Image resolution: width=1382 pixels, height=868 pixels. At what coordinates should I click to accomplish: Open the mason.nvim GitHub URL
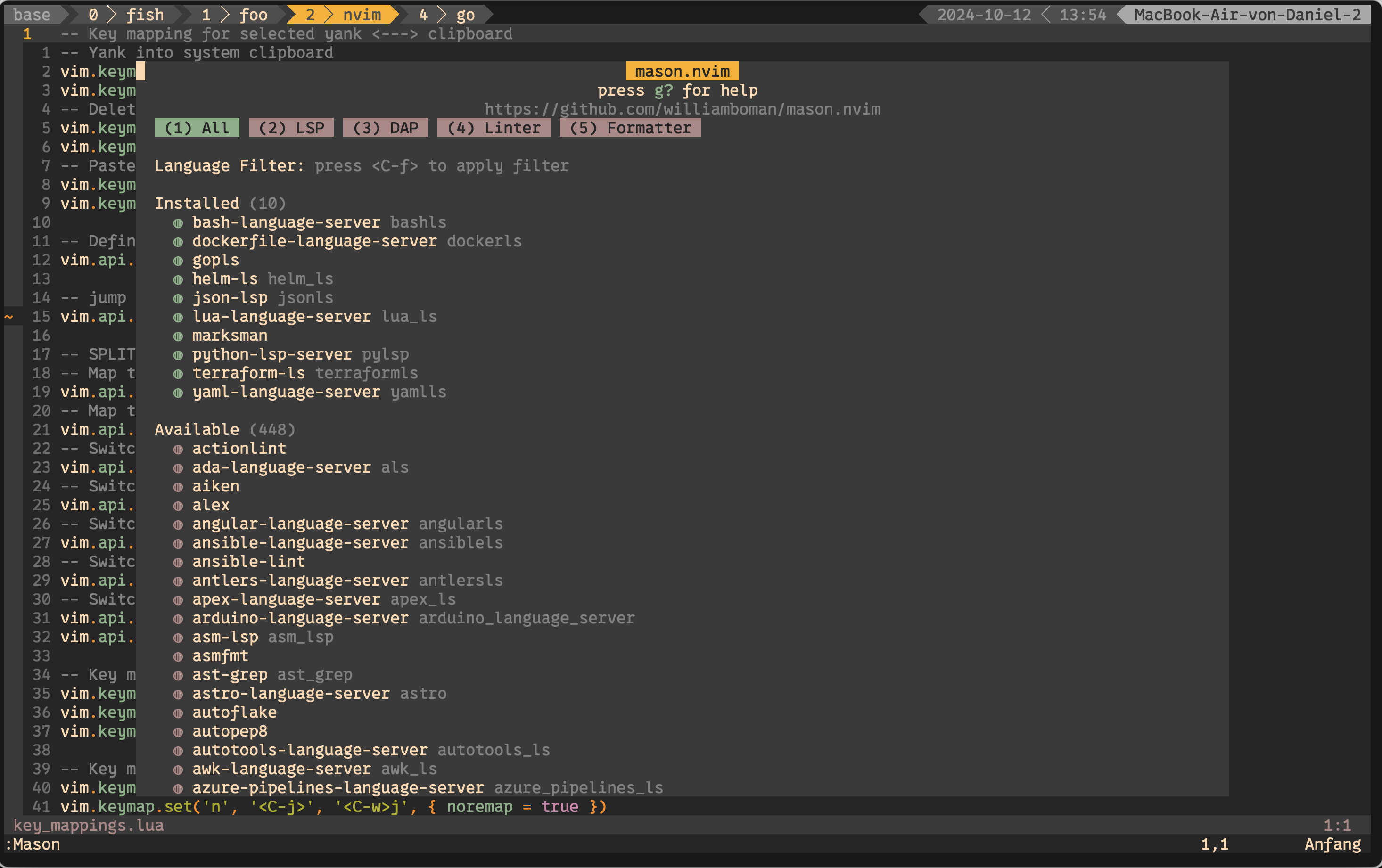[x=682, y=109]
